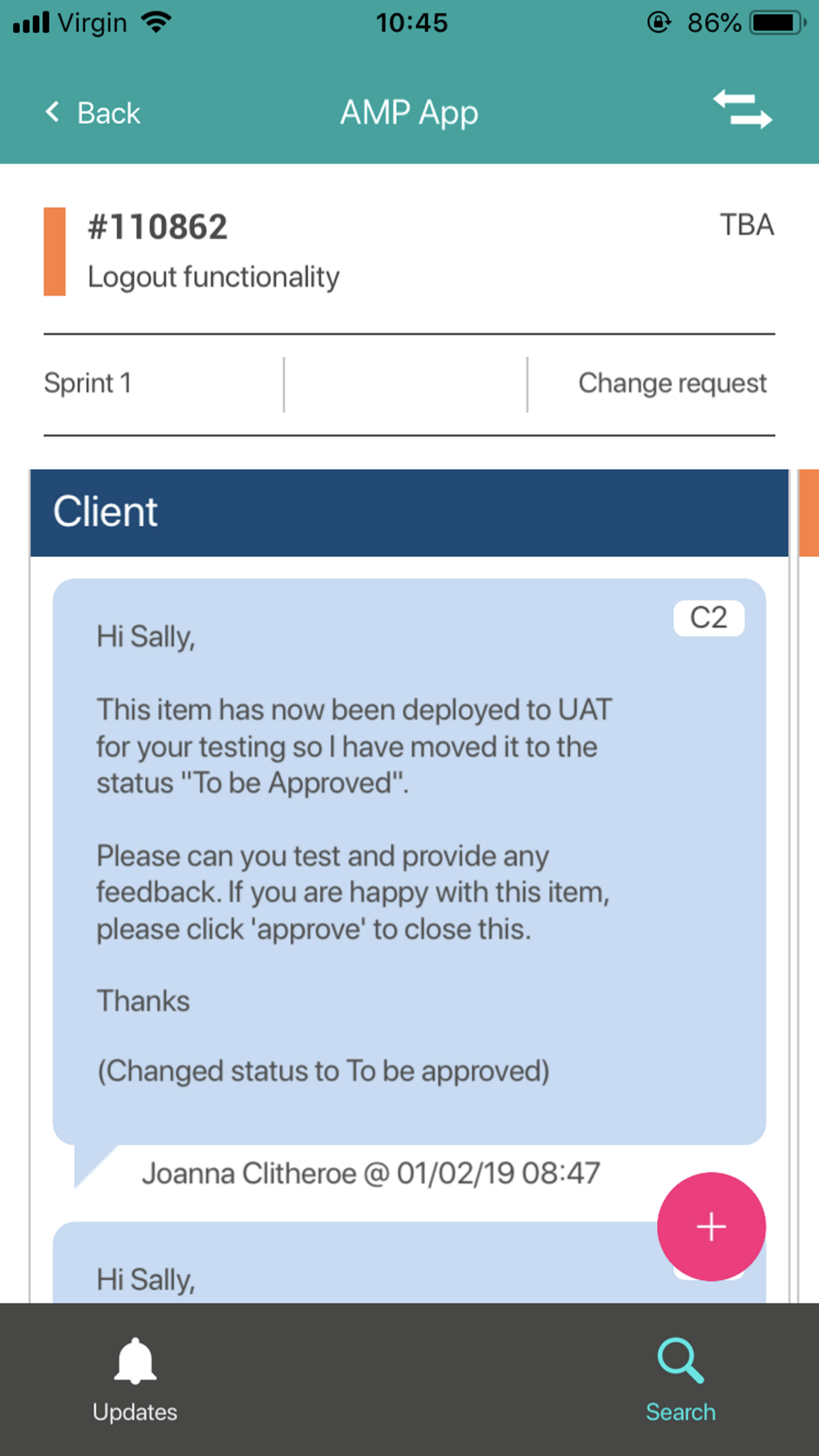Screen dimensions: 819x1456
Task: Open the Client section header
Action: tap(409, 513)
